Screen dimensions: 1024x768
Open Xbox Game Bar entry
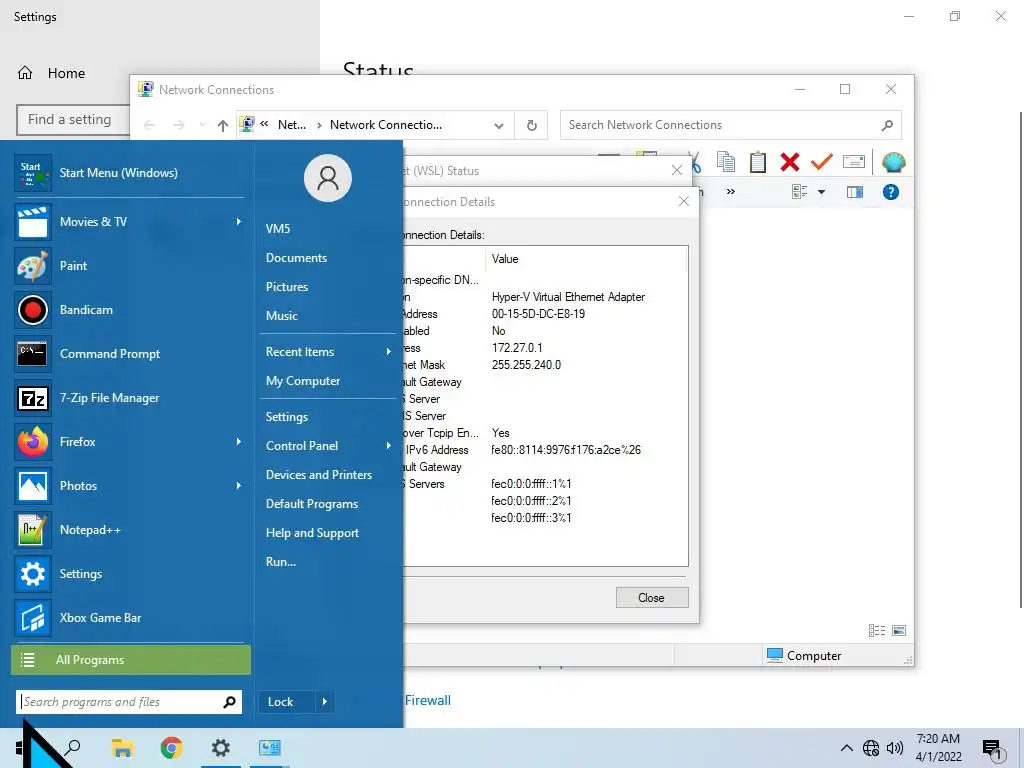(x=129, y=618)
